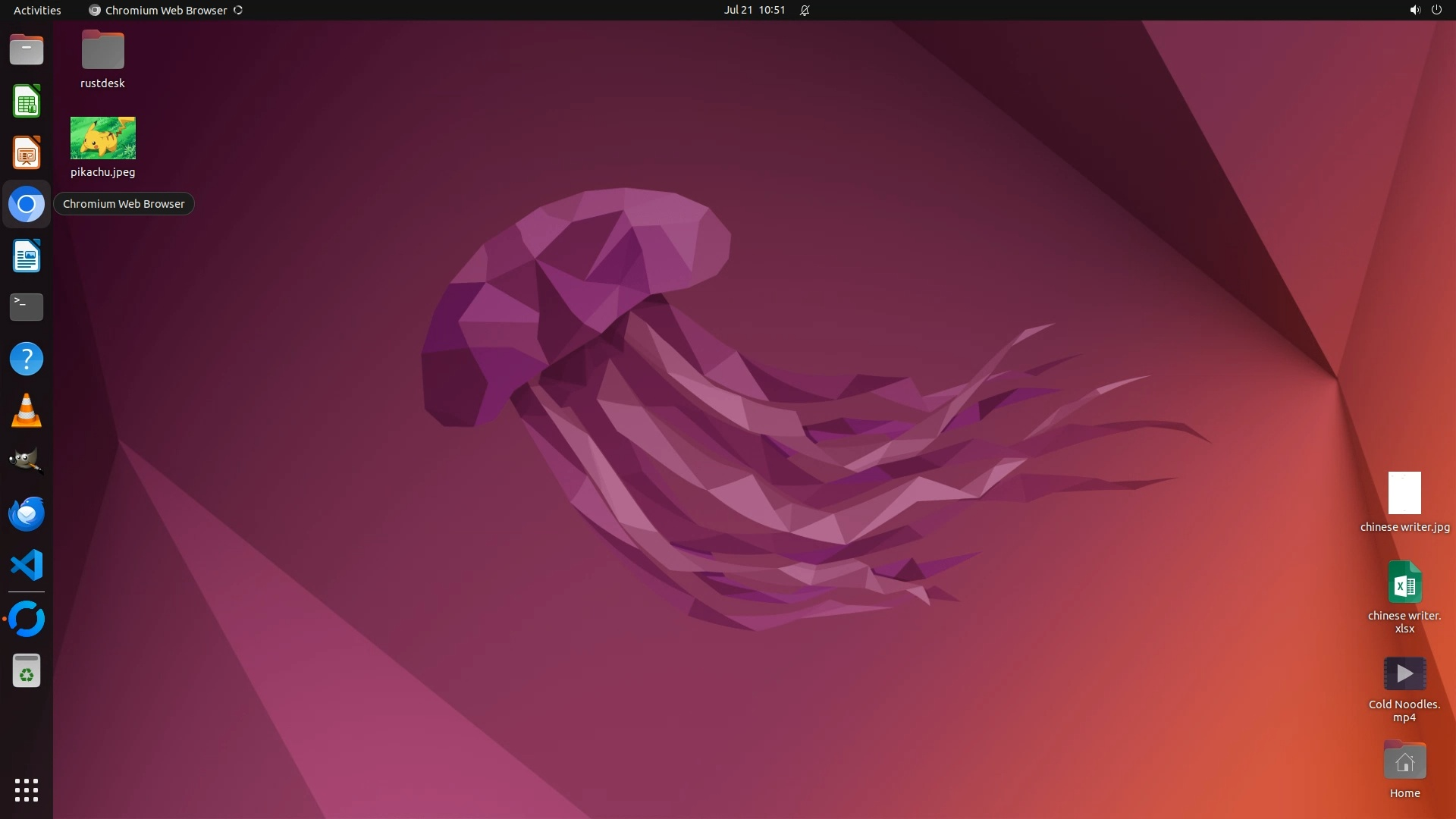Click Activities in the top bar
Viewport: 1456px width, 819px height.
click(x=37, y=10)
